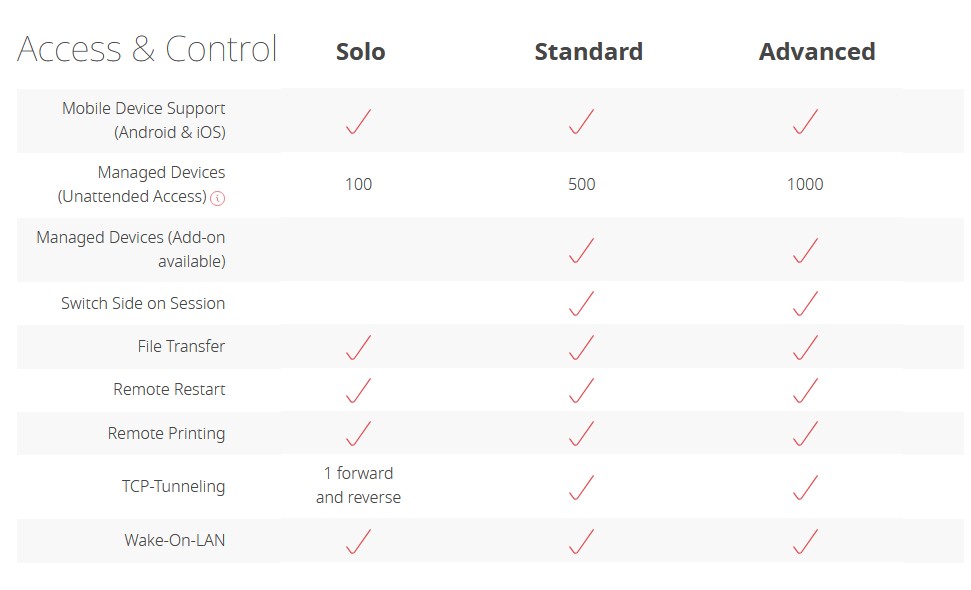Select the Solo plan column header
The image size is (971, 590).
360,51
